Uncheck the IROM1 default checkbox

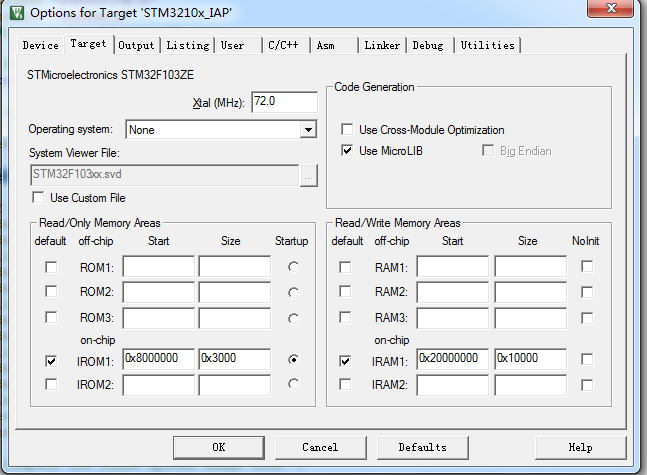pyautogui.click(x=51, y=361)
